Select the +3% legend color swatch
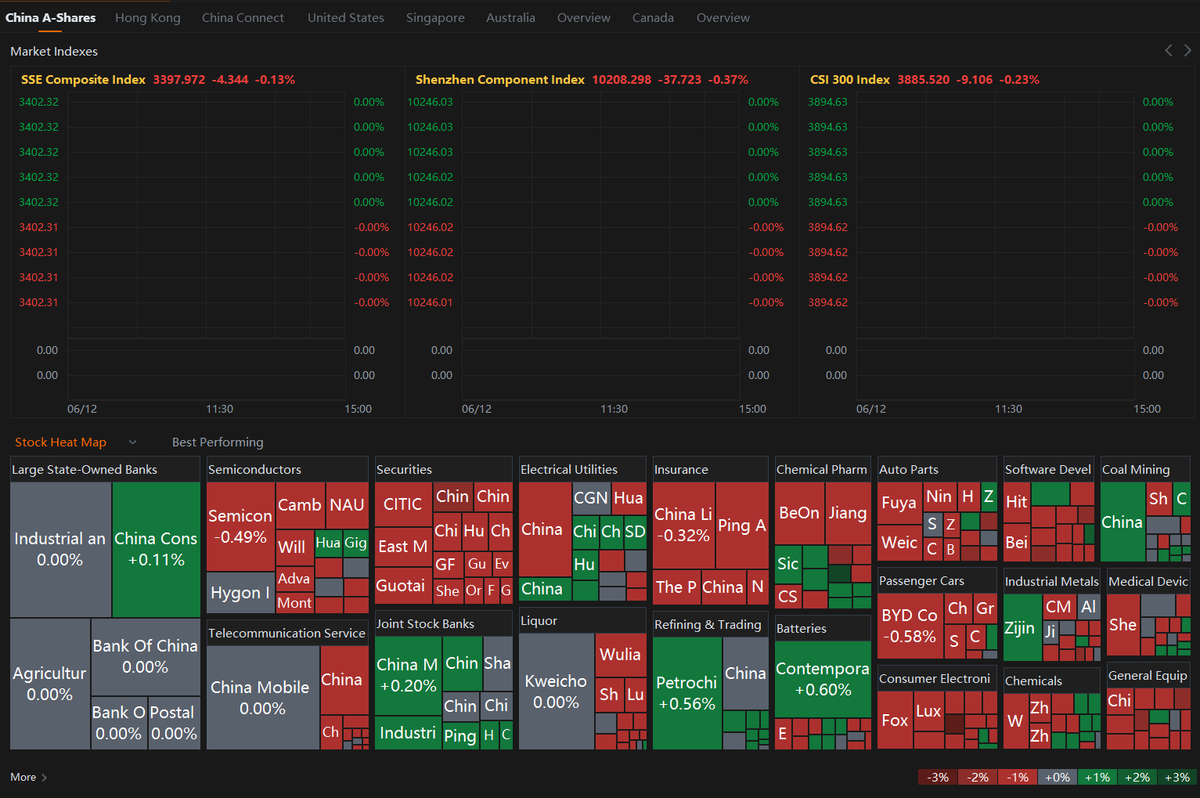This screenshot has height=798, width=1200. (1177, 776)
